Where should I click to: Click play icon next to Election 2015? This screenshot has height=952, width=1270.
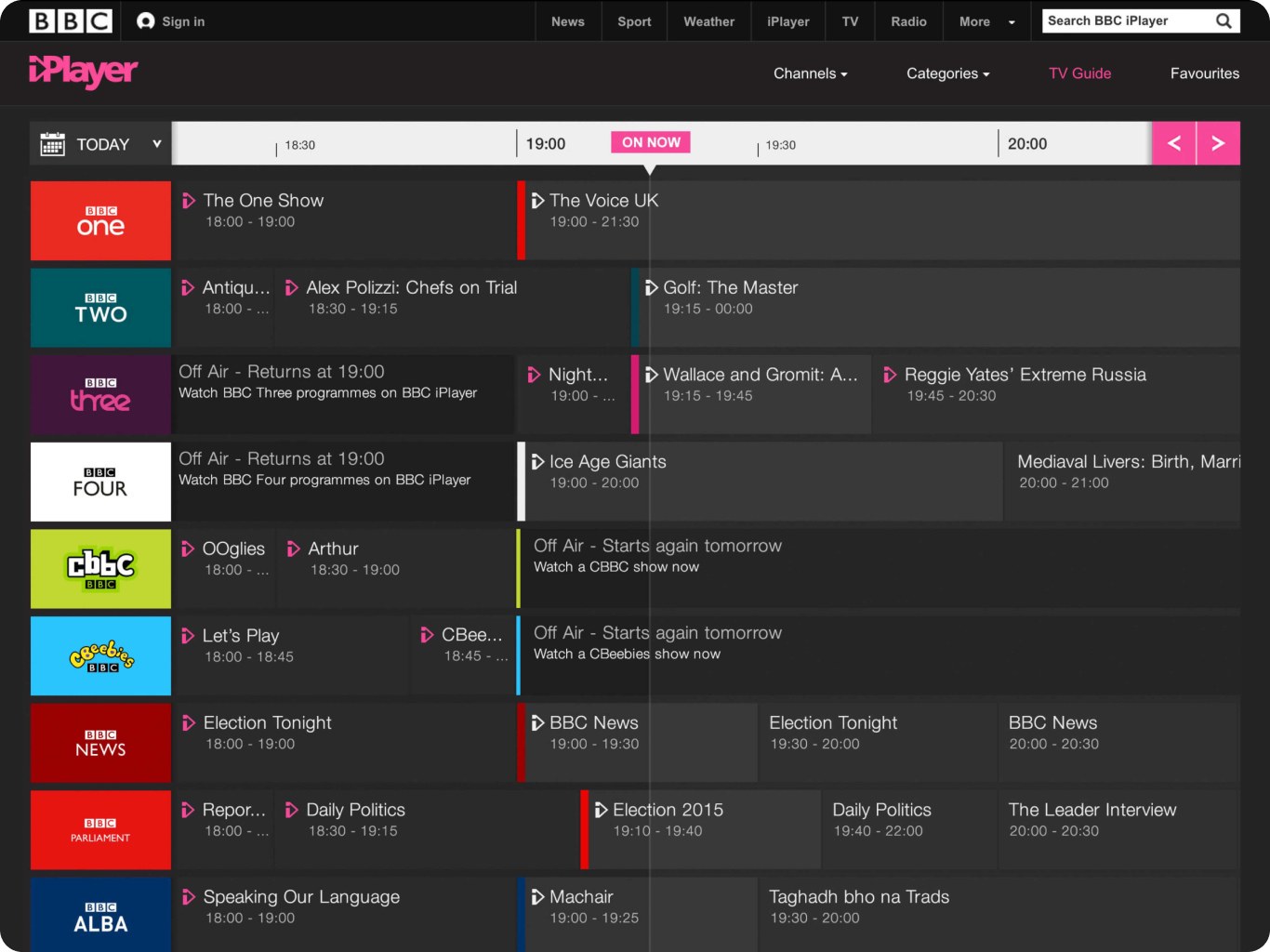[x=601, y=810]
